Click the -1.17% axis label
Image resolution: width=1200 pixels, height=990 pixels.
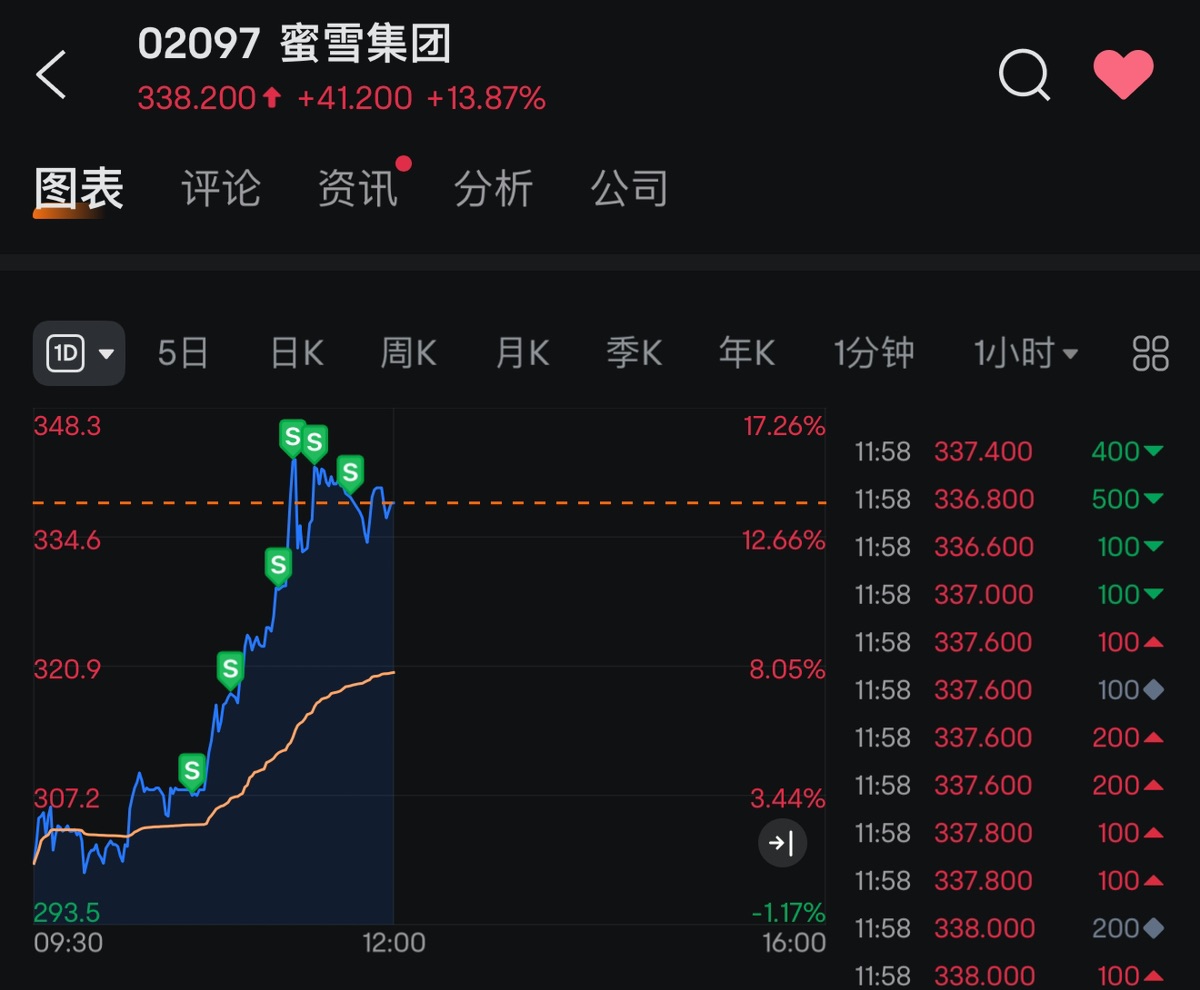788,912
